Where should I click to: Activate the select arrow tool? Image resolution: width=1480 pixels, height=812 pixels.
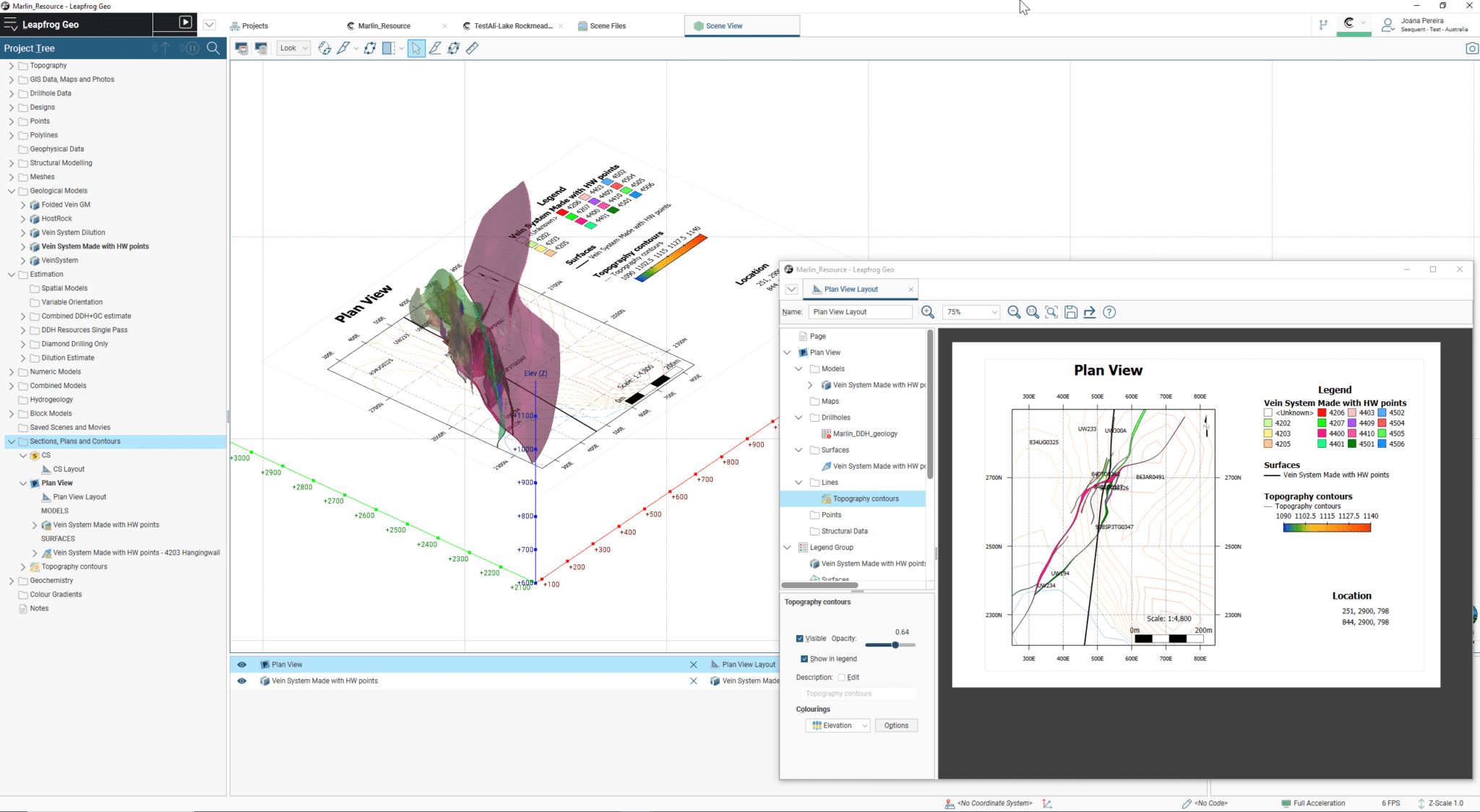coord(416,48)
